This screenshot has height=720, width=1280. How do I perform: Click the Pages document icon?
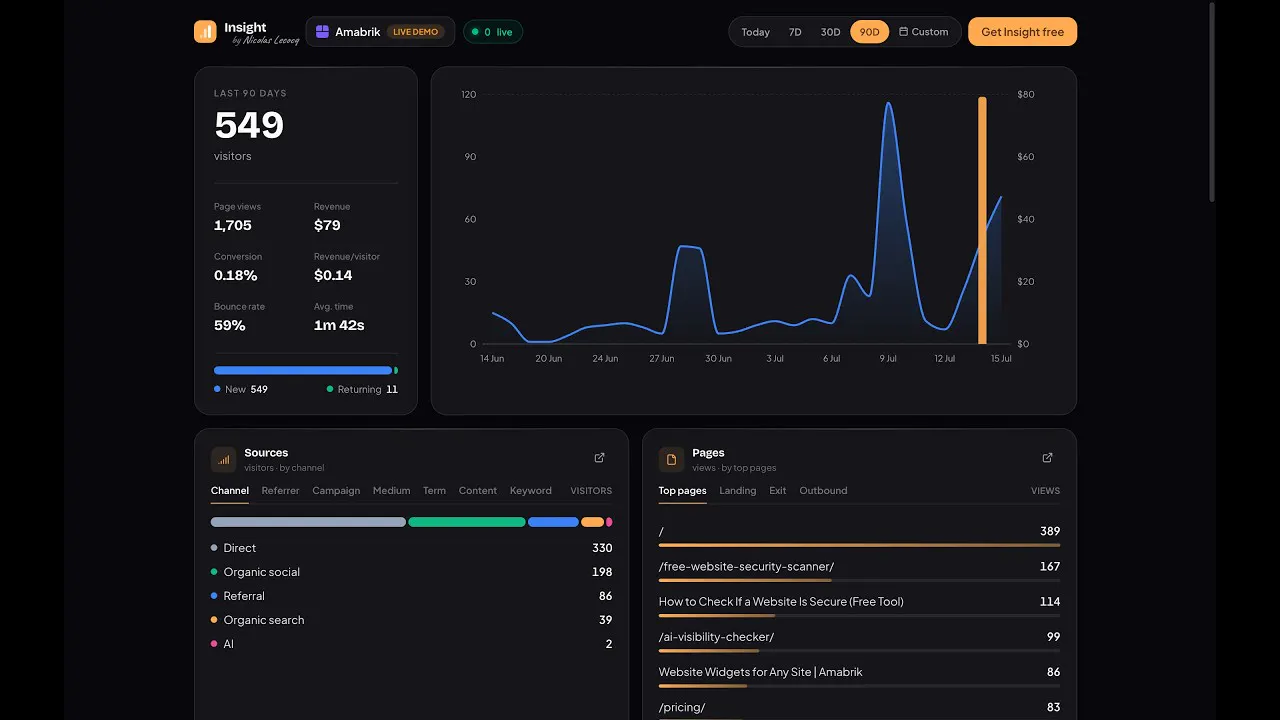tap(672, 460)
